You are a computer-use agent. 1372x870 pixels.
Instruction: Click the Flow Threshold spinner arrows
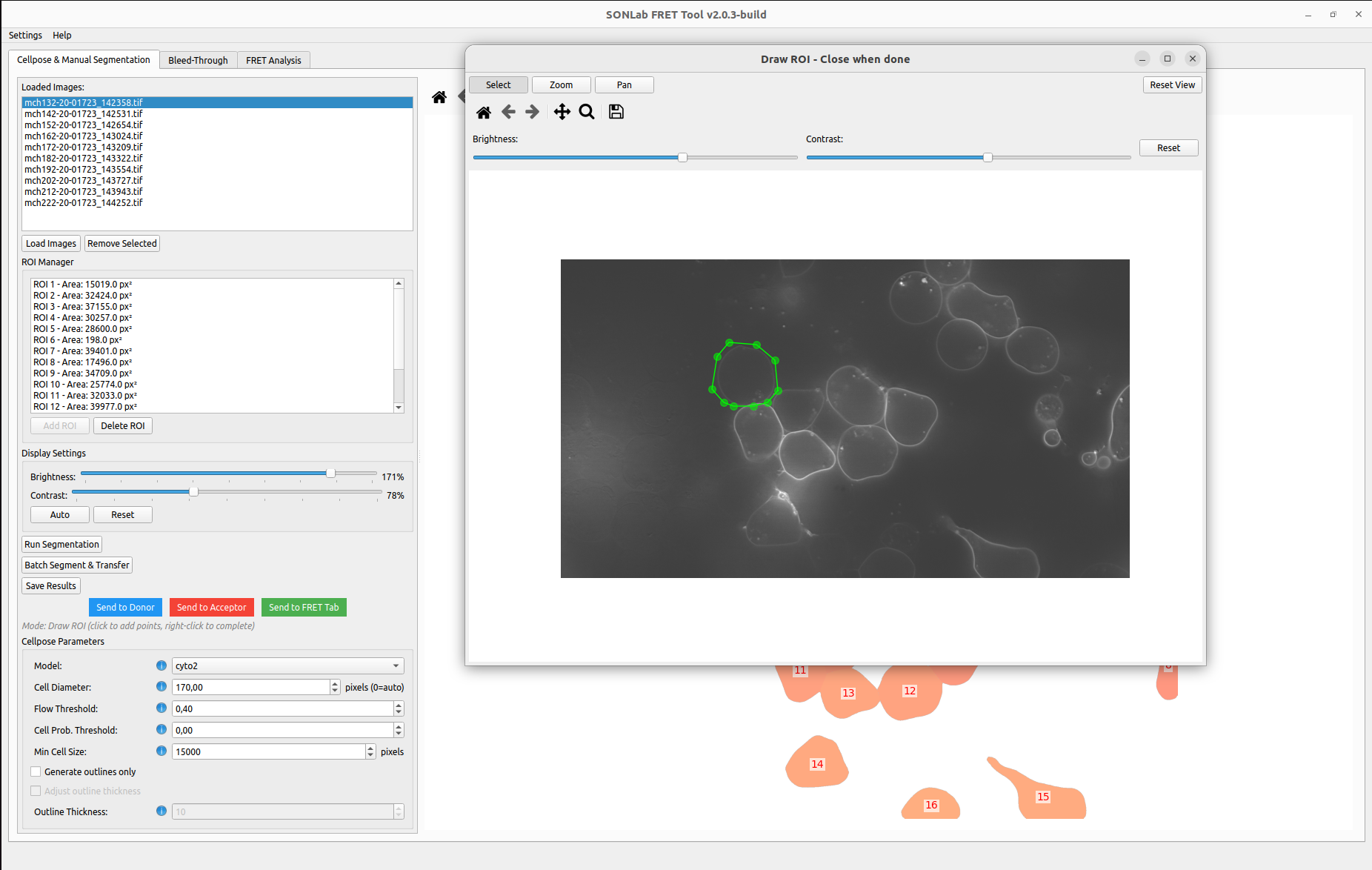[x=399, y=708]
